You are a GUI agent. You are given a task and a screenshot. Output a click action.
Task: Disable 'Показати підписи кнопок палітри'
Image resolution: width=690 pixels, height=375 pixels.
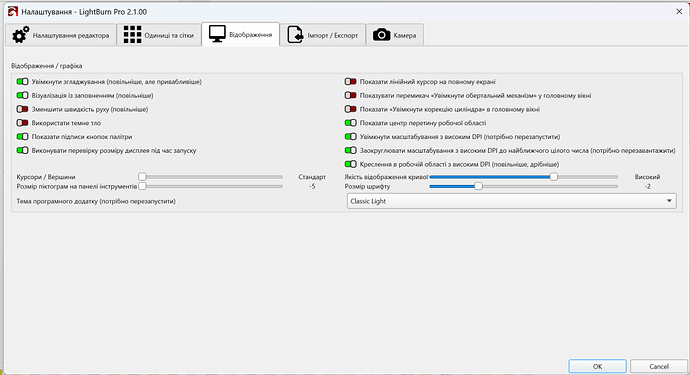pos(22,137)
